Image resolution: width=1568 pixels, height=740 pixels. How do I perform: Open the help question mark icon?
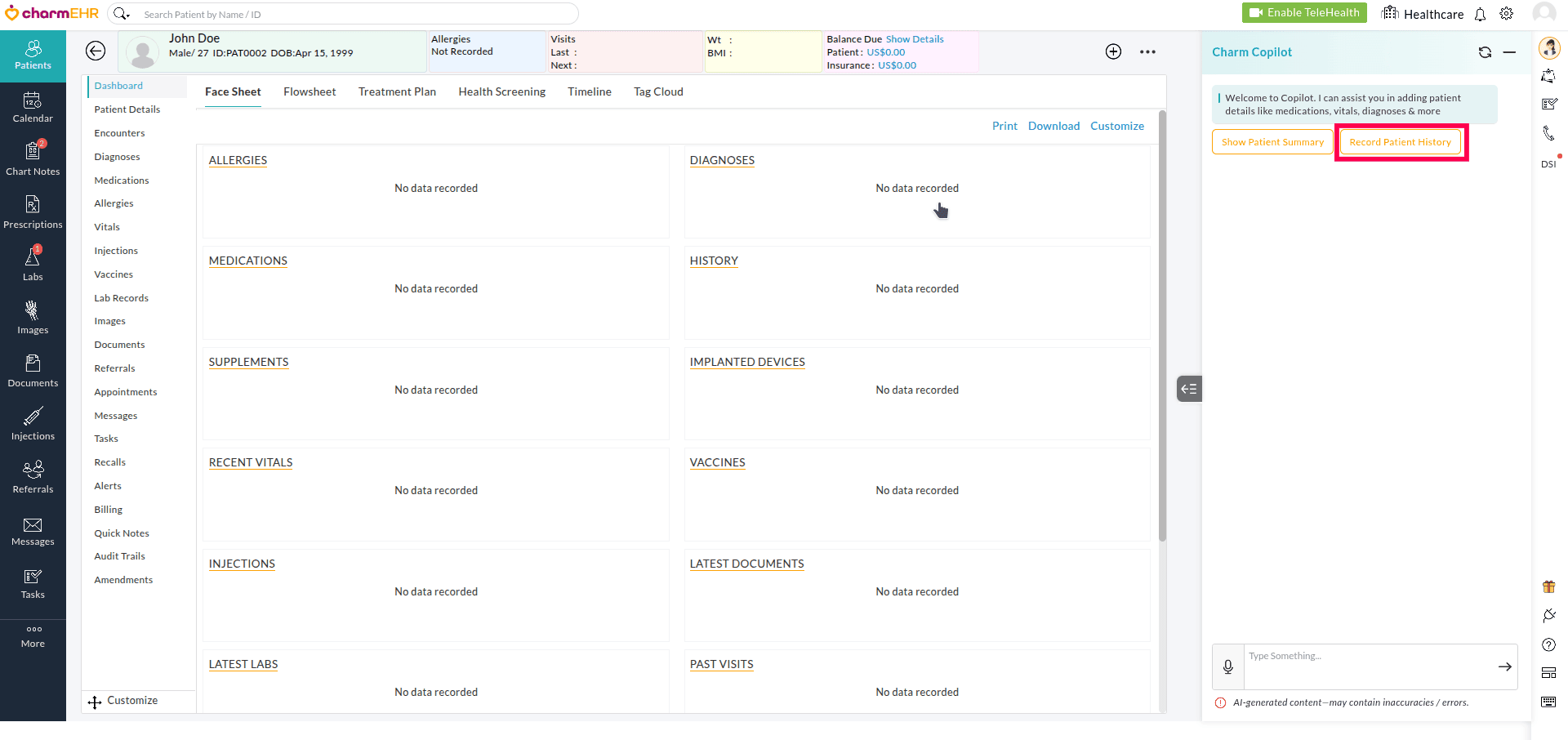[x=1548, y=644]
